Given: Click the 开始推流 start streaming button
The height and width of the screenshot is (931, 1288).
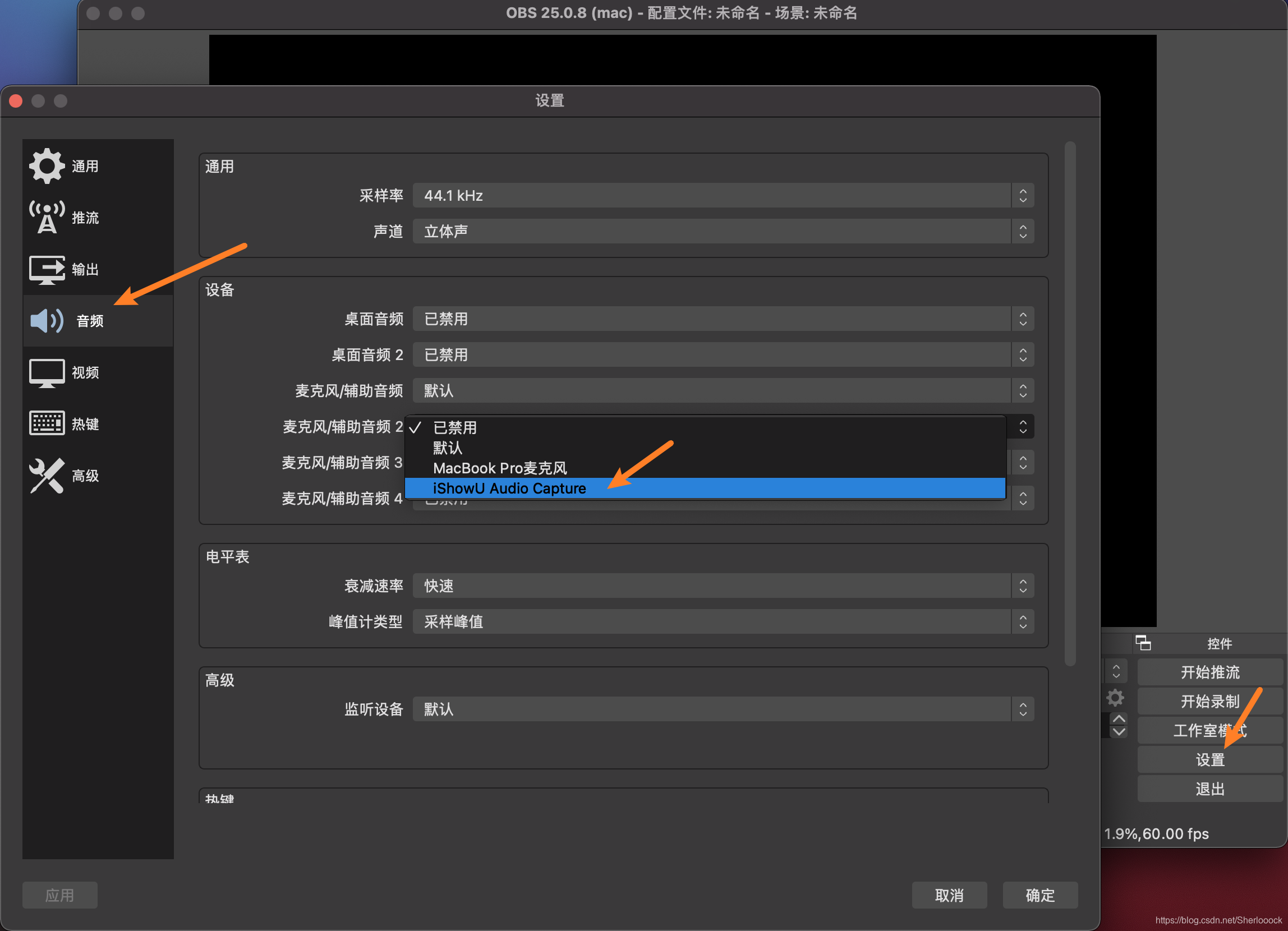Looking at the screenshot, I should coord(1209,672).
